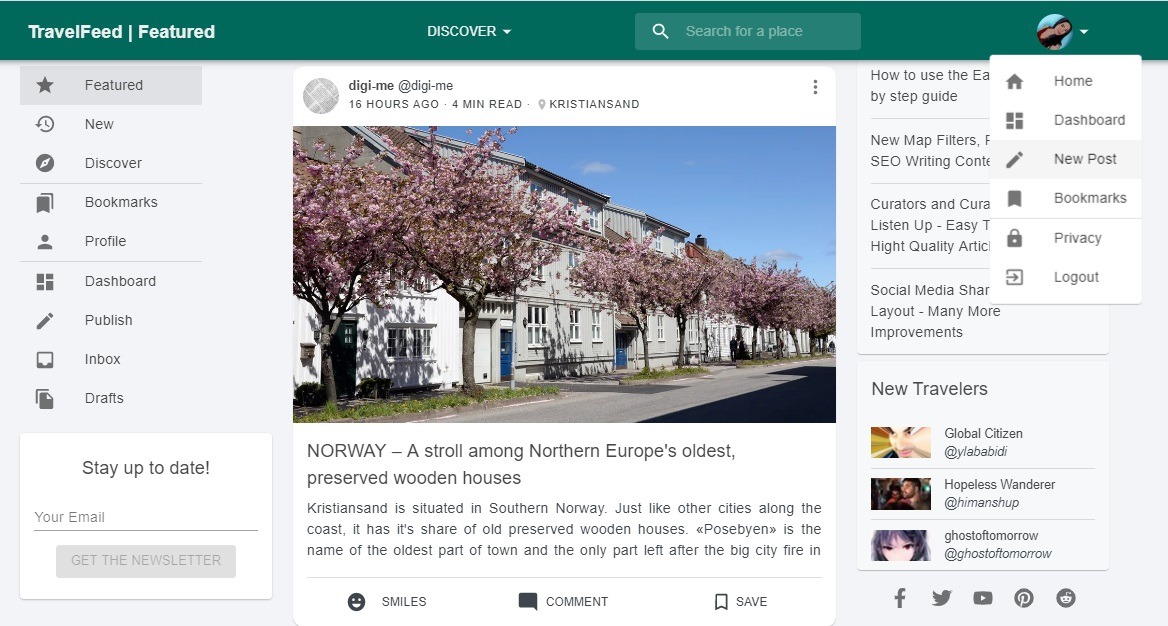This screenshot has height=626, width=1168.
Task: Click the Facebook icon in footer
Action: click(900, 598)
